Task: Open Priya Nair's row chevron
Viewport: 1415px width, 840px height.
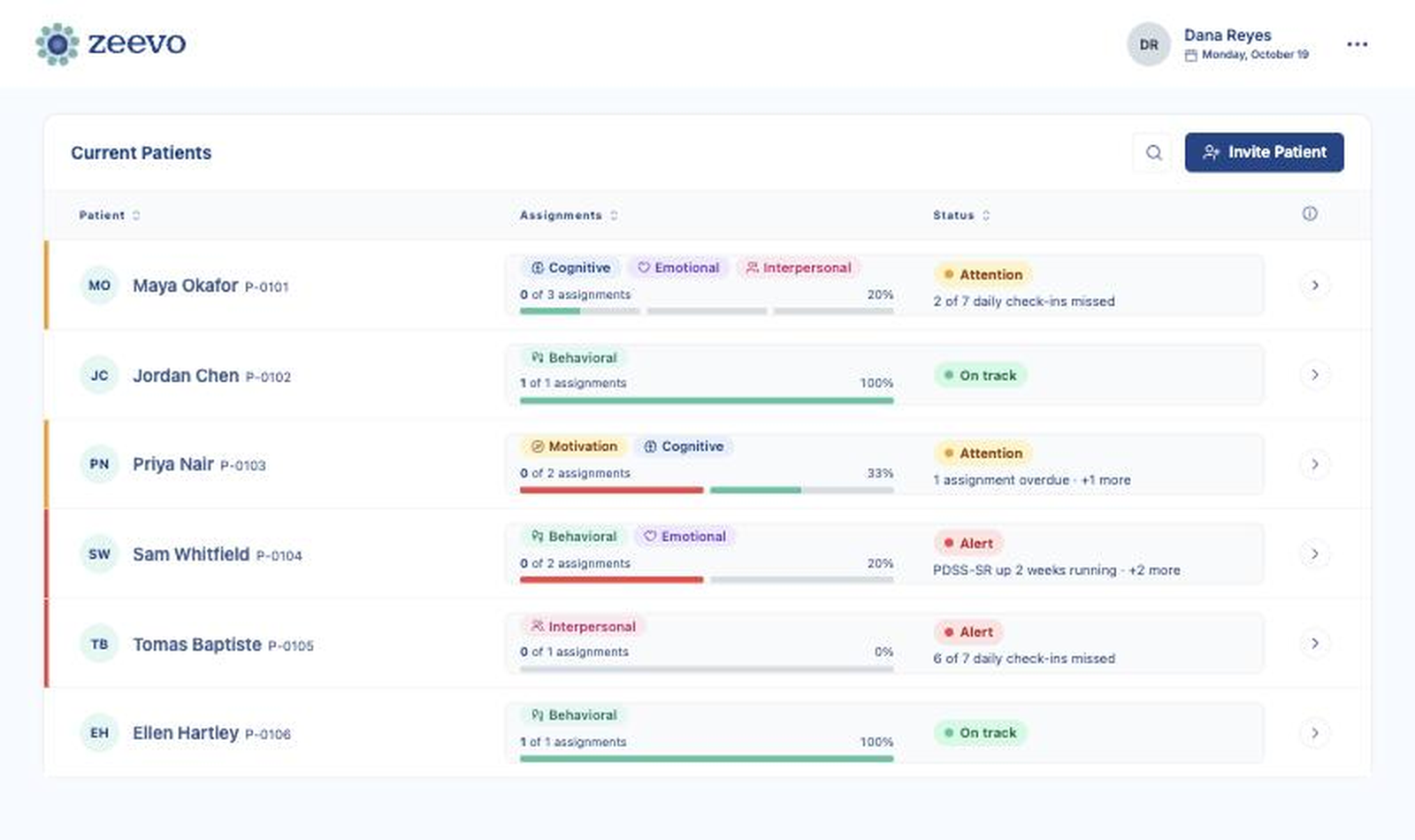Action: (1315, 464)
